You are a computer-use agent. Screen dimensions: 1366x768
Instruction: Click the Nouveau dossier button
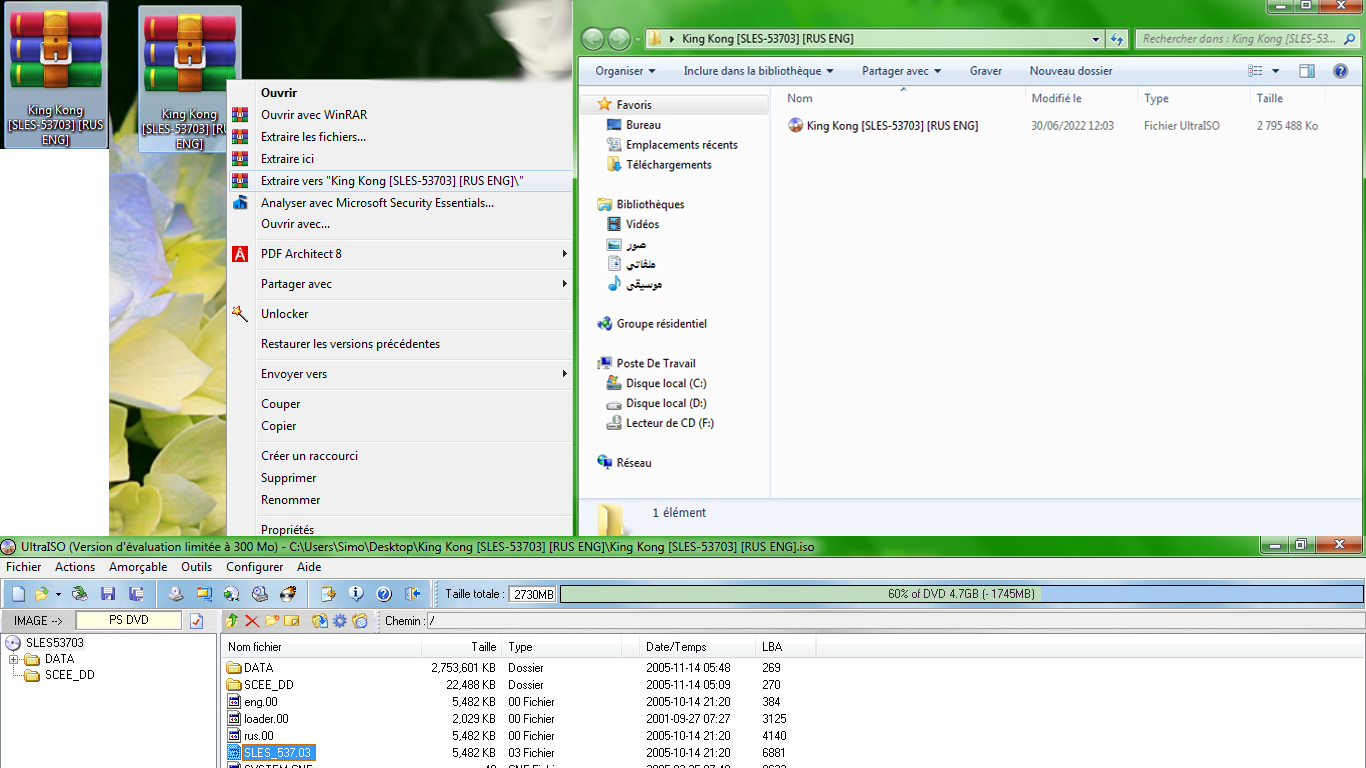[1070, 71]
